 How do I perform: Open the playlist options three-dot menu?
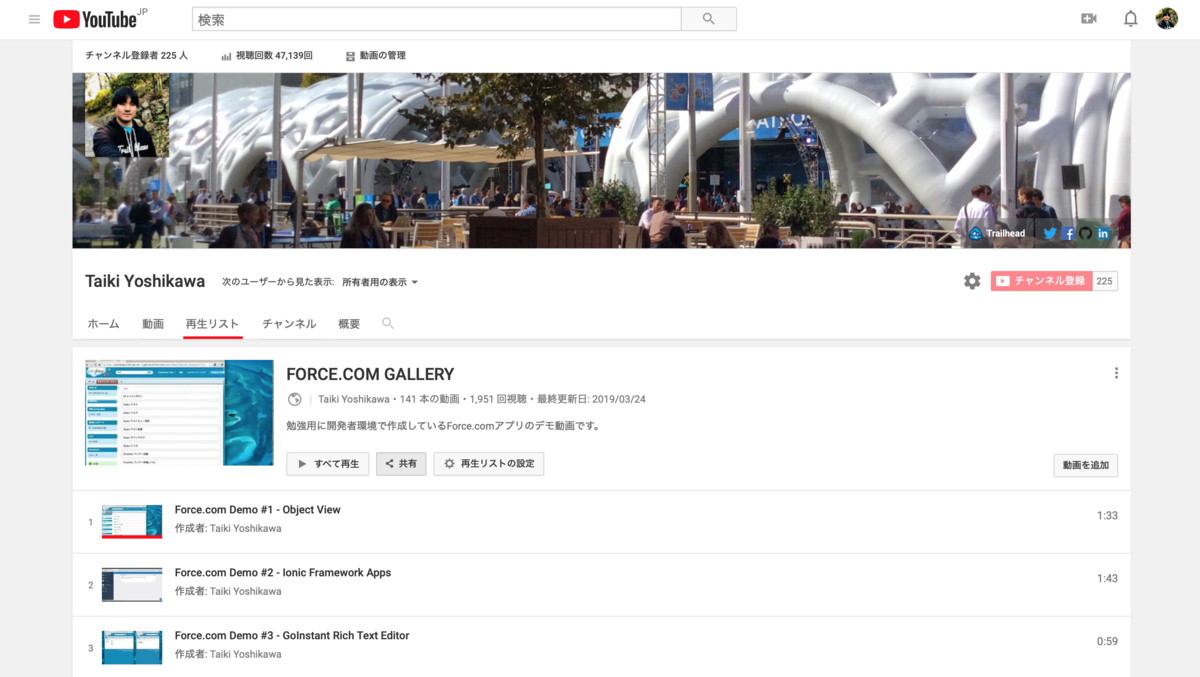coord(1116,372)
